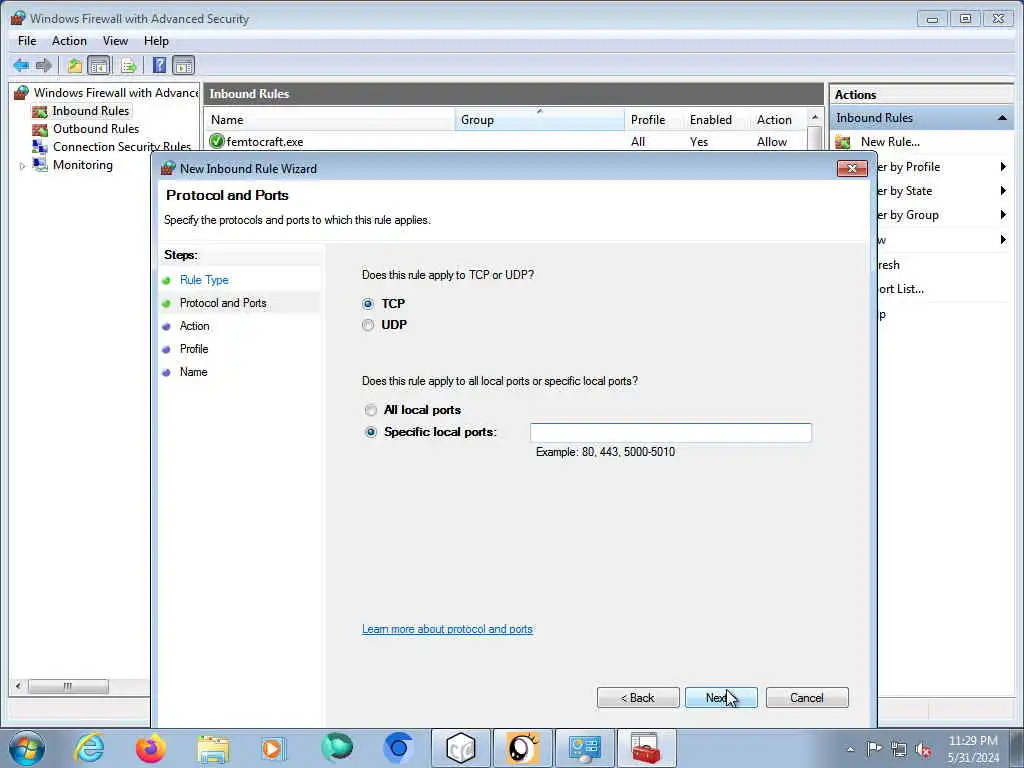Show hidden tray icons arrow
This screenshot has width=1024, height=768.
850,749
